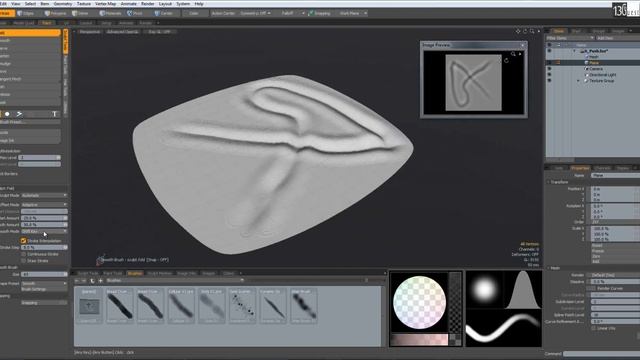Viewport: 640px width, 360px height.
Task: Switch to the Channels tab in properties
Action: [602, 168]
